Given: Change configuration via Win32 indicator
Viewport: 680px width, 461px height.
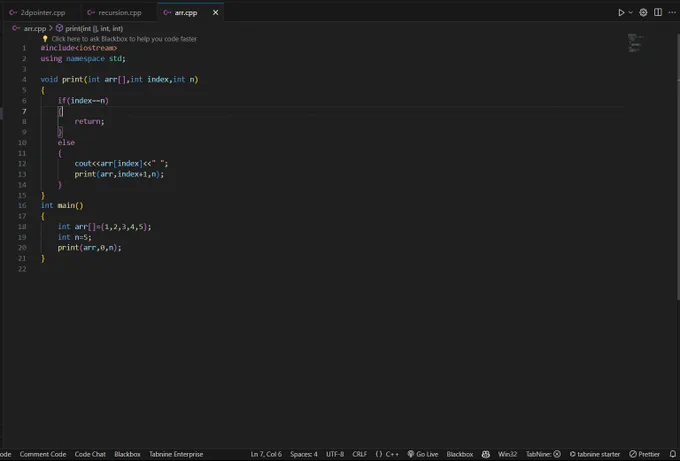Looking at the screenshot, I should (x=507, y=454).
